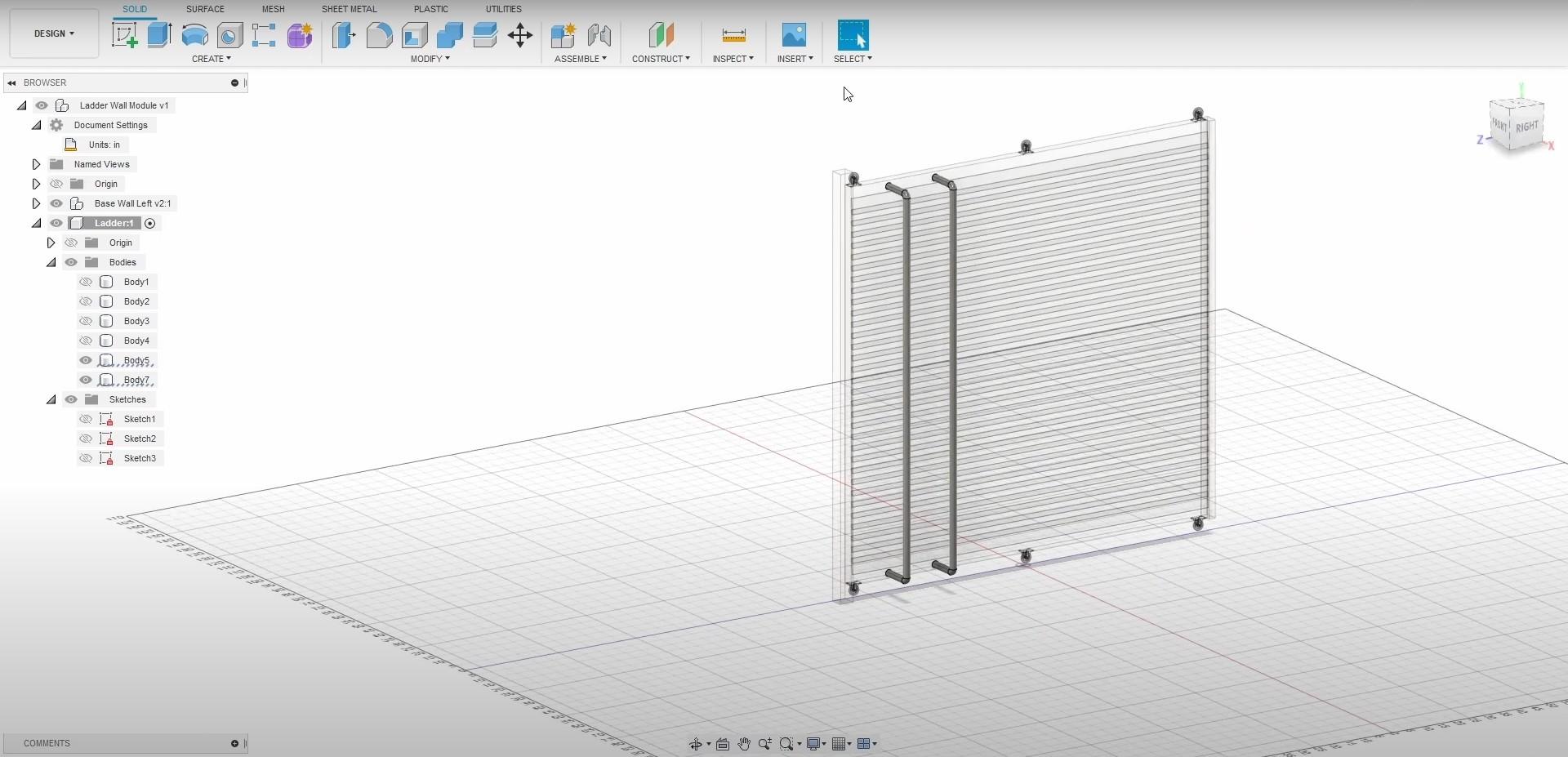Select the Press Pull tool
This screenshot has height=757, width=1568.
(344, 35)
